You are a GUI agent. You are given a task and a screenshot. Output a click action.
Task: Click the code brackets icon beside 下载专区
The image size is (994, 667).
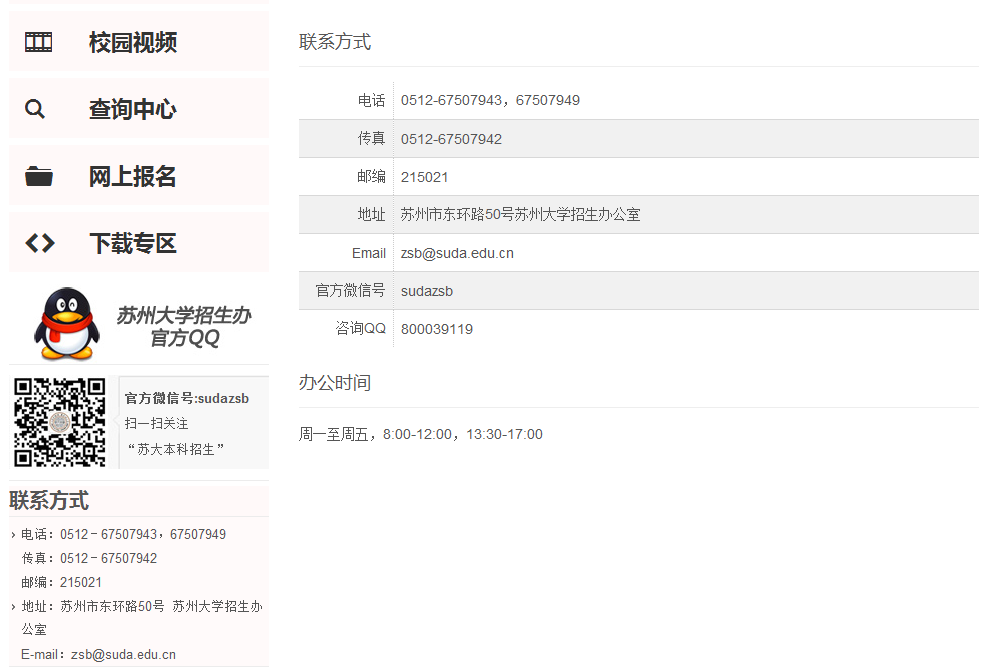pyautogui.click(x=39, y=243)
